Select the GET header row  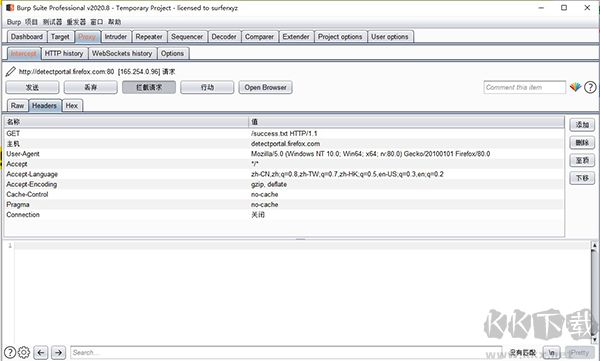284,133
